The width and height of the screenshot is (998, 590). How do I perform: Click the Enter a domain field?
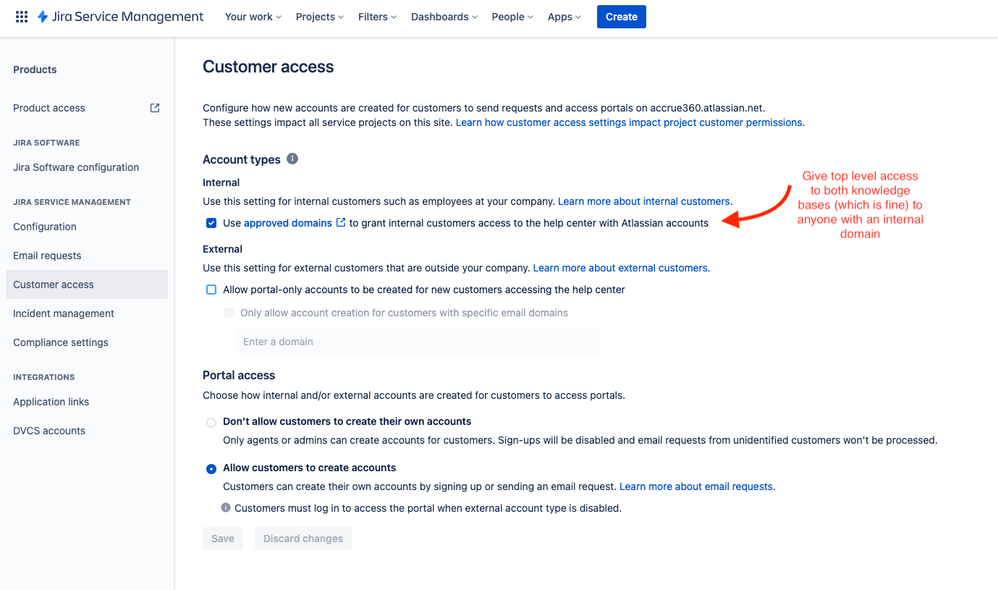point(418,342)
